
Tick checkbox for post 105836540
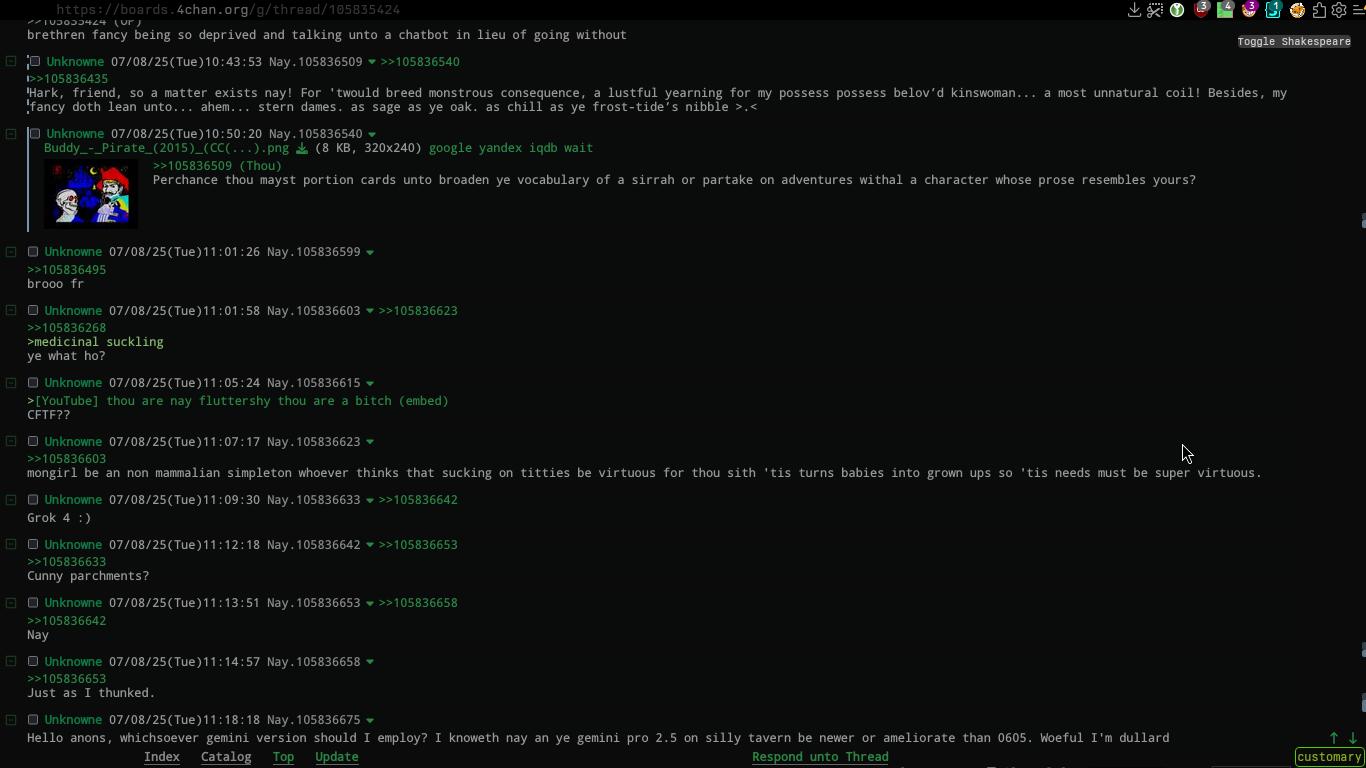[x=35, y=134]
